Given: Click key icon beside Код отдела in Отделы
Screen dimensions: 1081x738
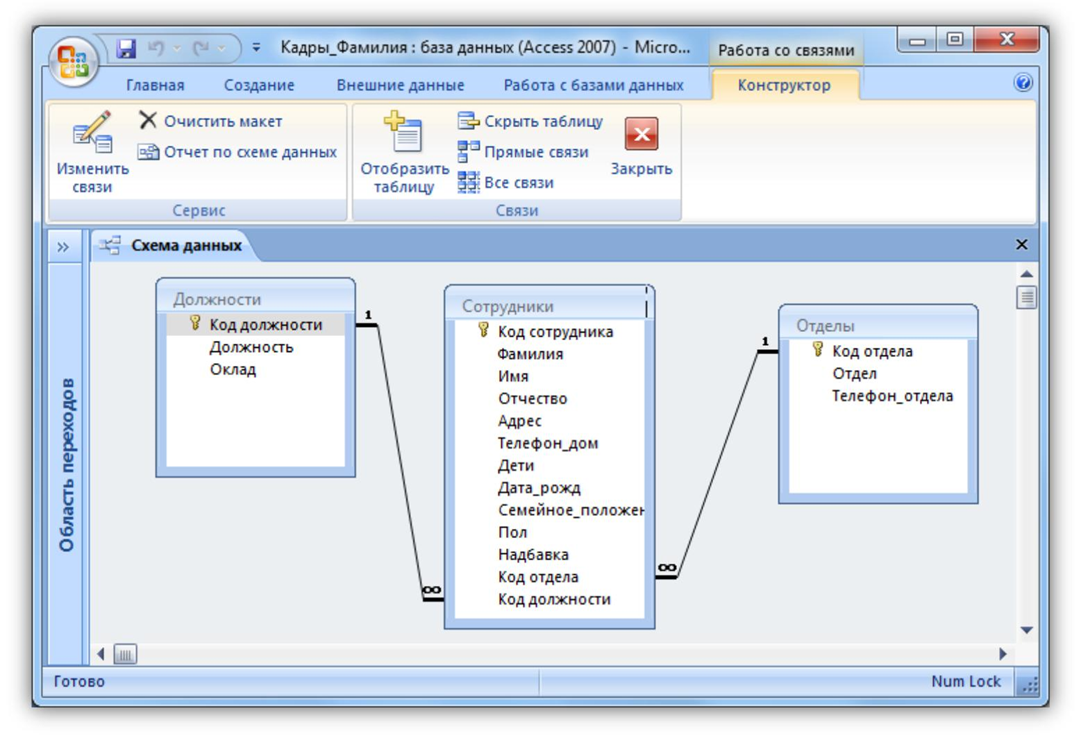Looking at the screenshot, I should pyautogui.click(x=818, y=350).
